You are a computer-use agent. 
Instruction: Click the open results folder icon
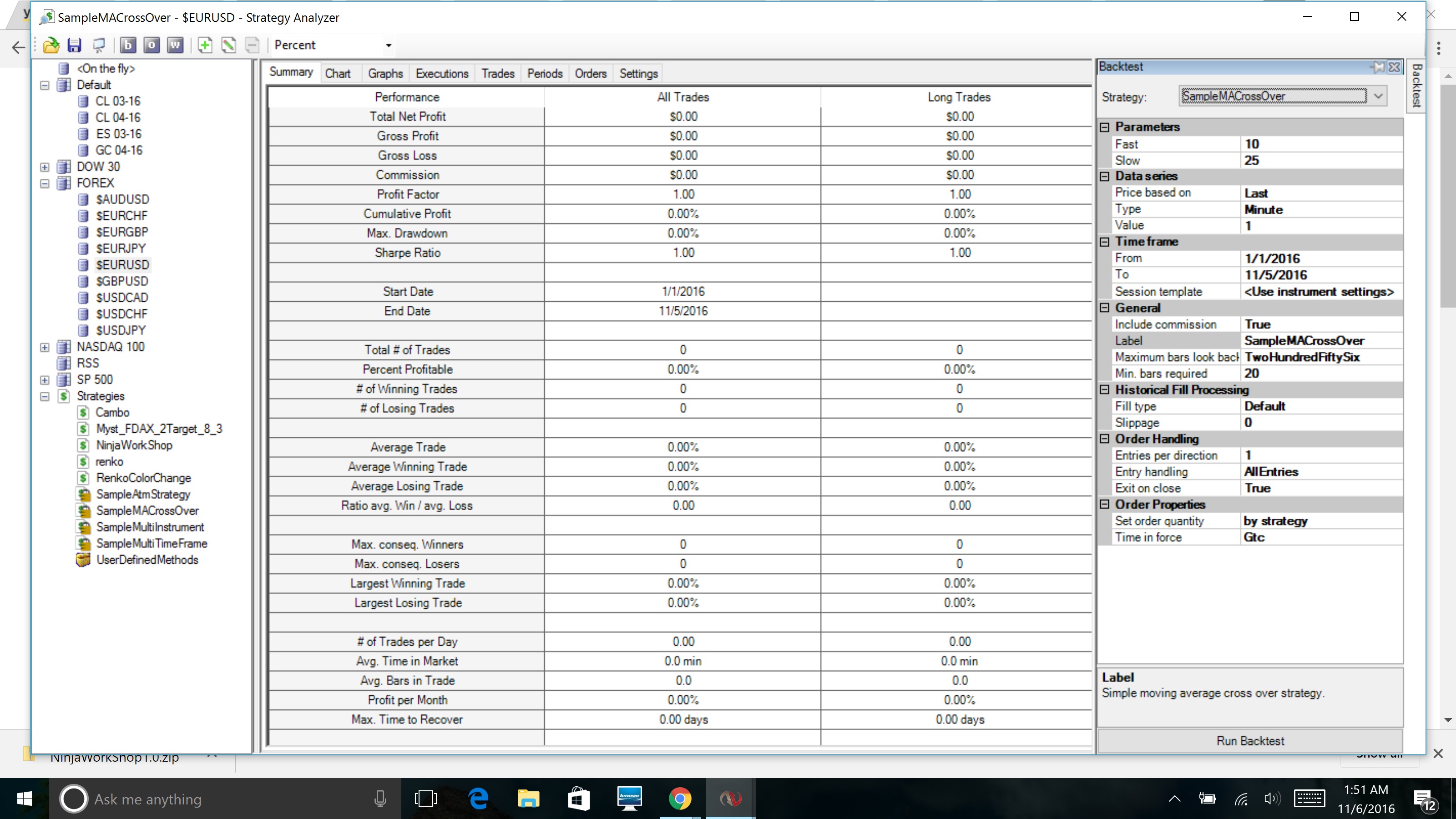[x=51, y=45]
